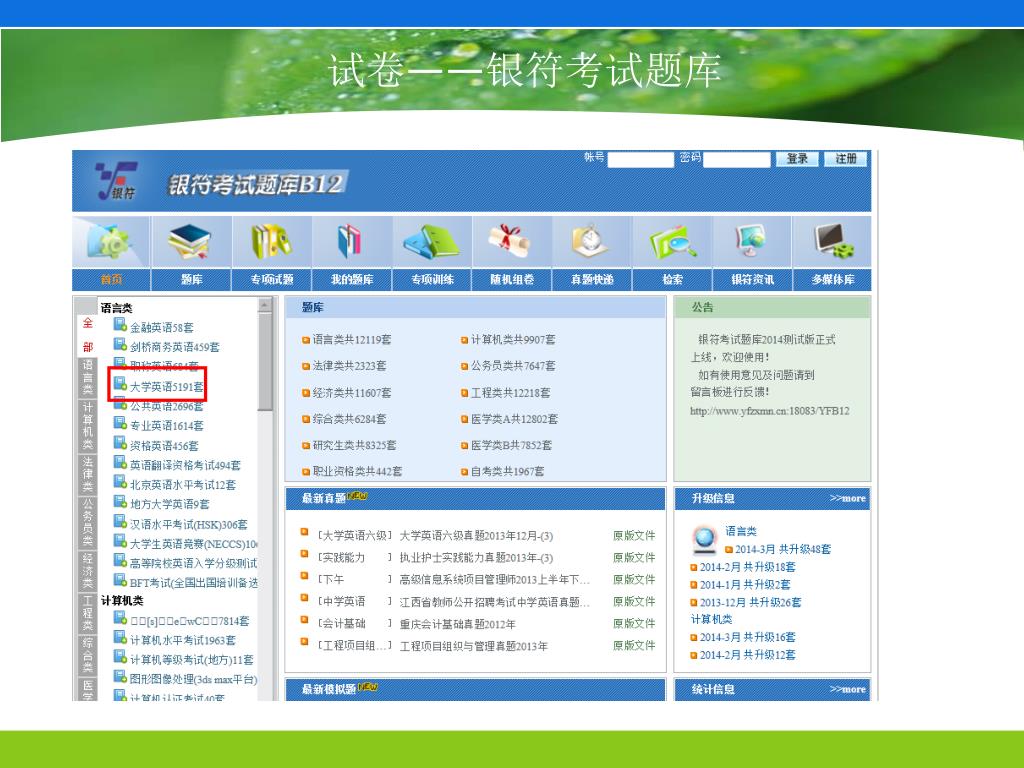Screen dimensions: 1024x768
Task: Open the 自考类共1967套 link
Action: click(507, 471)
